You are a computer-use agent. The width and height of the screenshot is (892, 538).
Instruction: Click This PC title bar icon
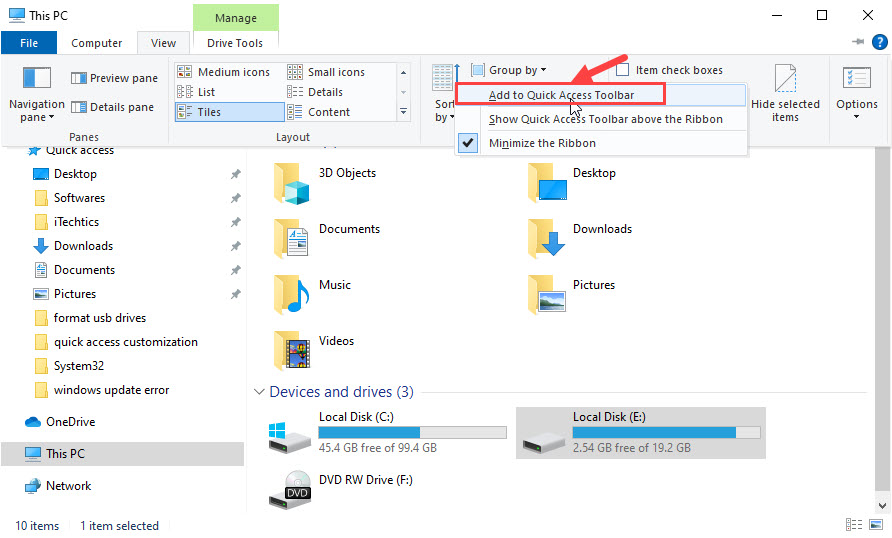(17, 15)
